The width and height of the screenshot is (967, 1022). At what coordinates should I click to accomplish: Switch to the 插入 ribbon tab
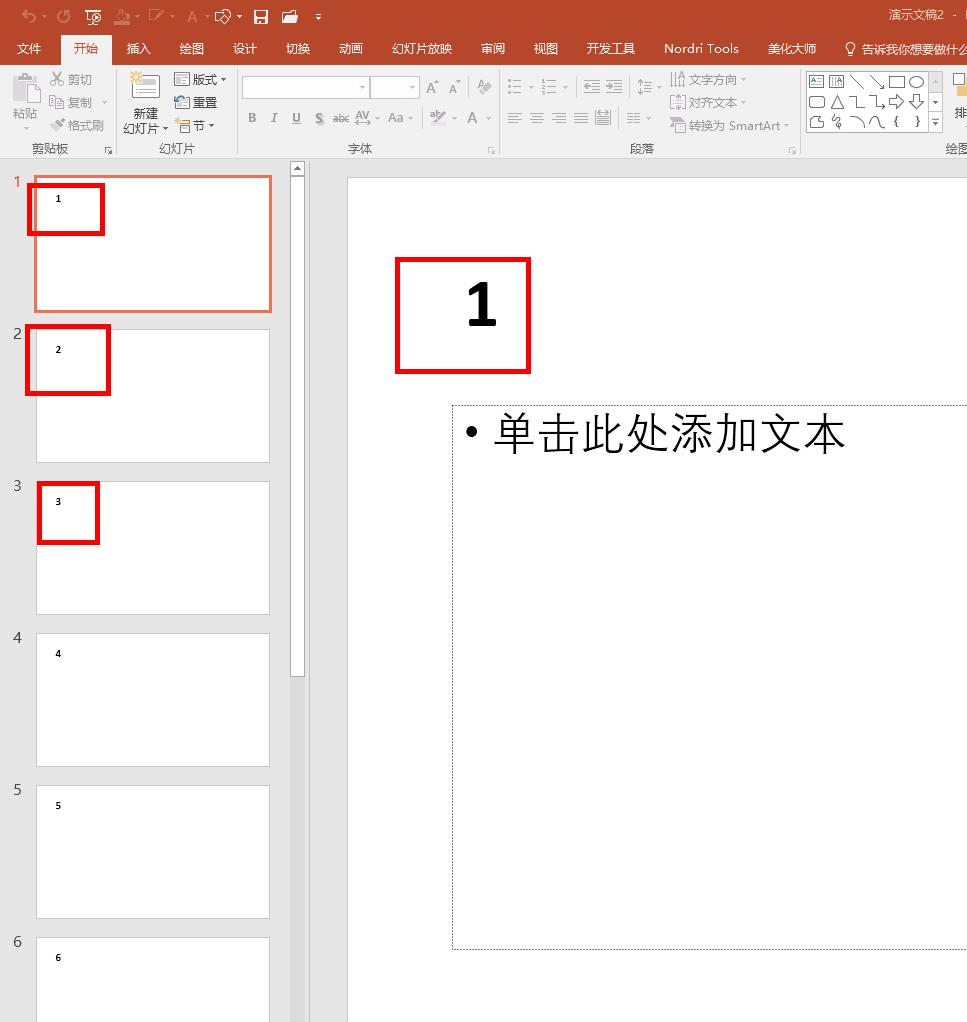(x=138, y=47)
